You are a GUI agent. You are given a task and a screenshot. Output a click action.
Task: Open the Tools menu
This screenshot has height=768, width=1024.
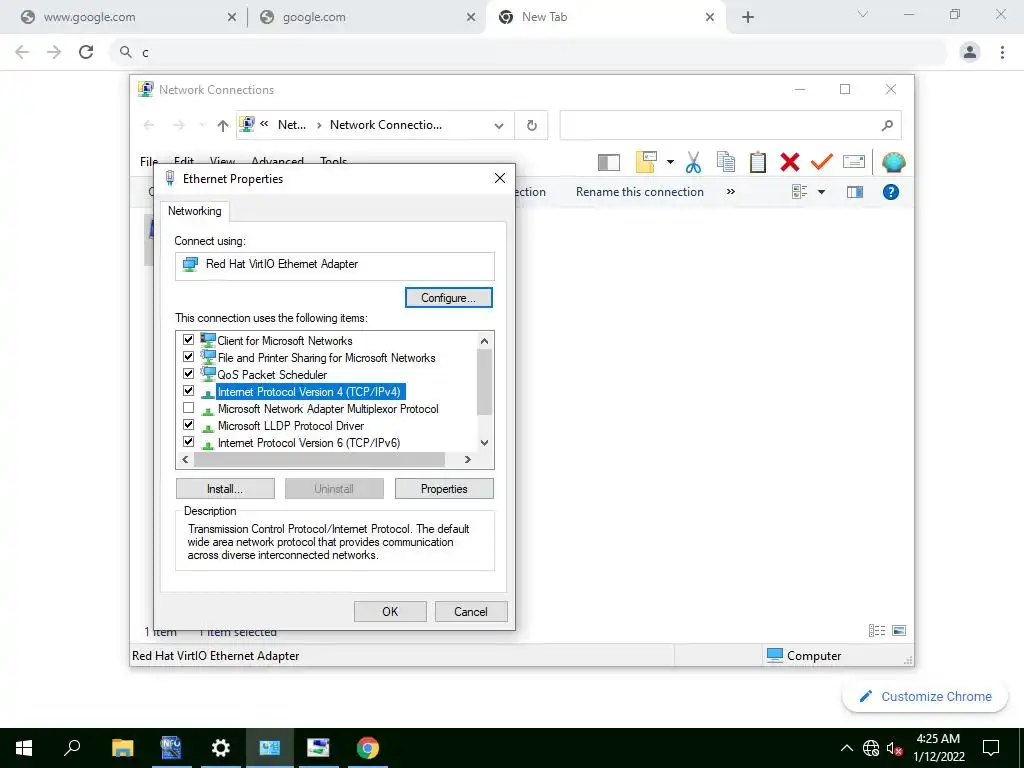[334, 161]
